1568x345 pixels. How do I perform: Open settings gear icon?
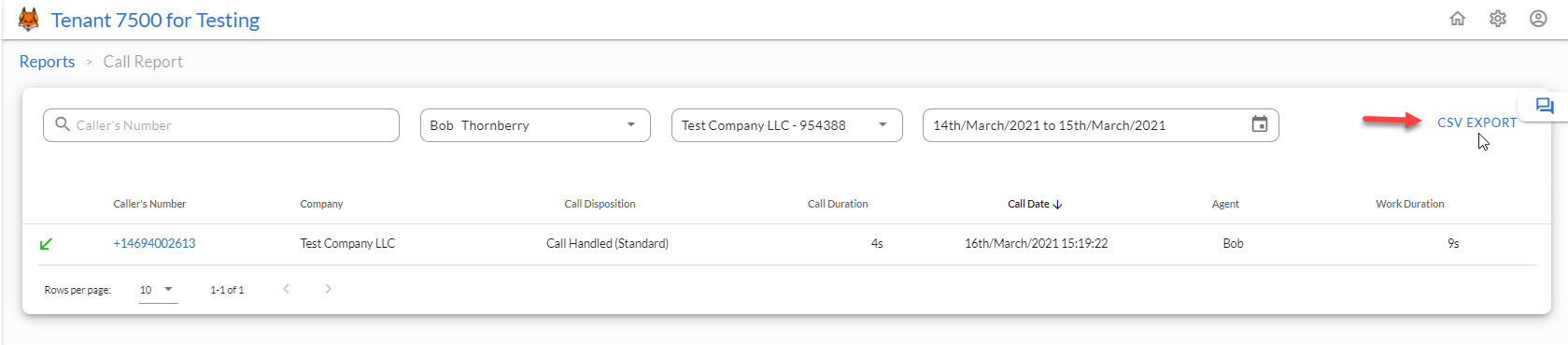(x=1498, y=19)
